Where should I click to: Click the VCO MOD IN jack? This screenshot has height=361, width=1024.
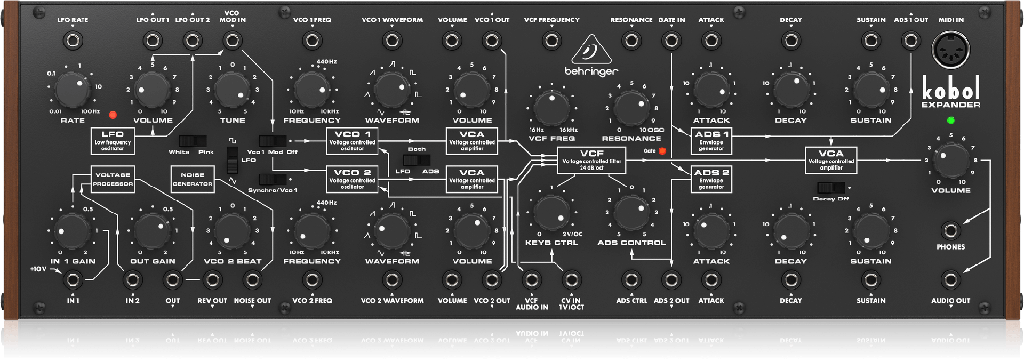pyautogui.click(x=232, y=41)
